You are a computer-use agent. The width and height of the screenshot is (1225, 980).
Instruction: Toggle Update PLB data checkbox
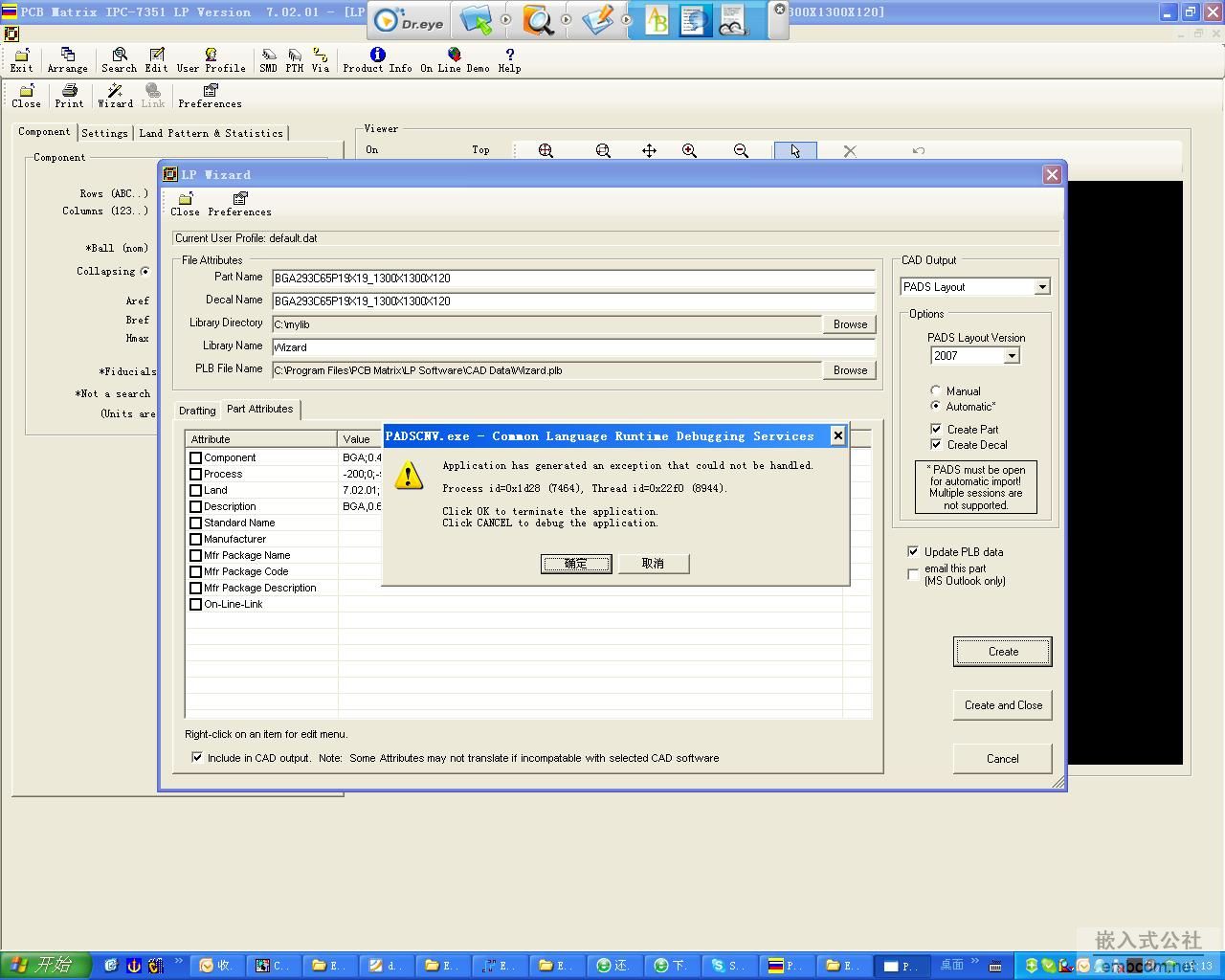913,551
